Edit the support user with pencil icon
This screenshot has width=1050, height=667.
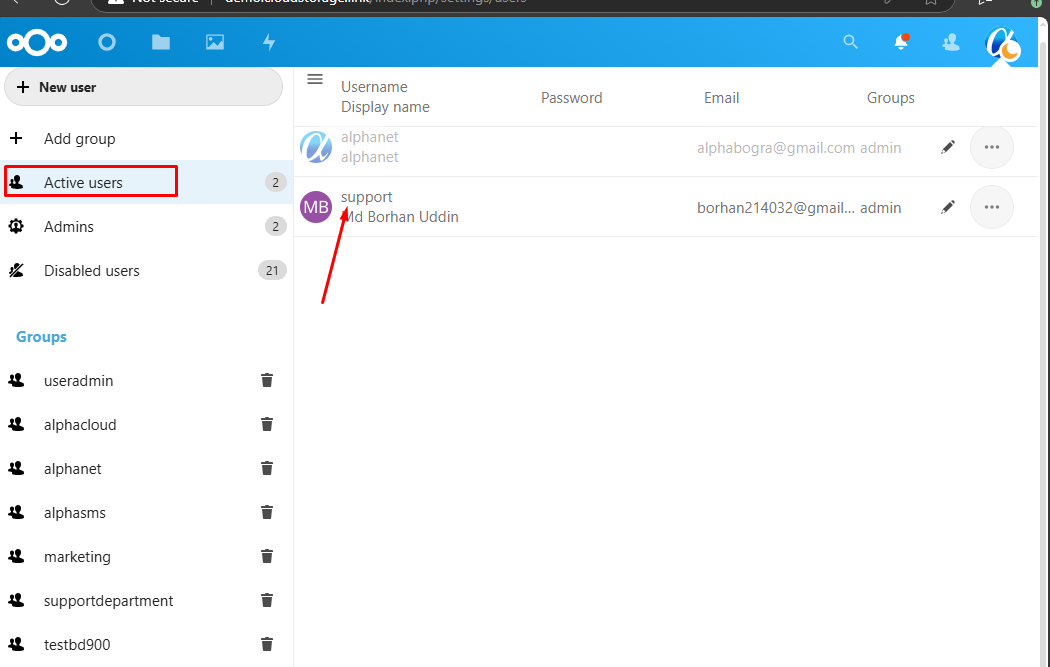click(x=948, y=208)
